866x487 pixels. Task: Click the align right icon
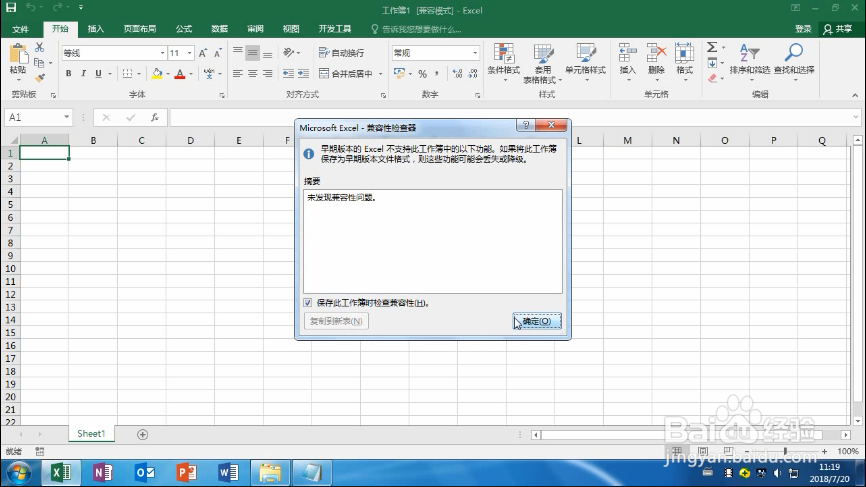[267, 73]
